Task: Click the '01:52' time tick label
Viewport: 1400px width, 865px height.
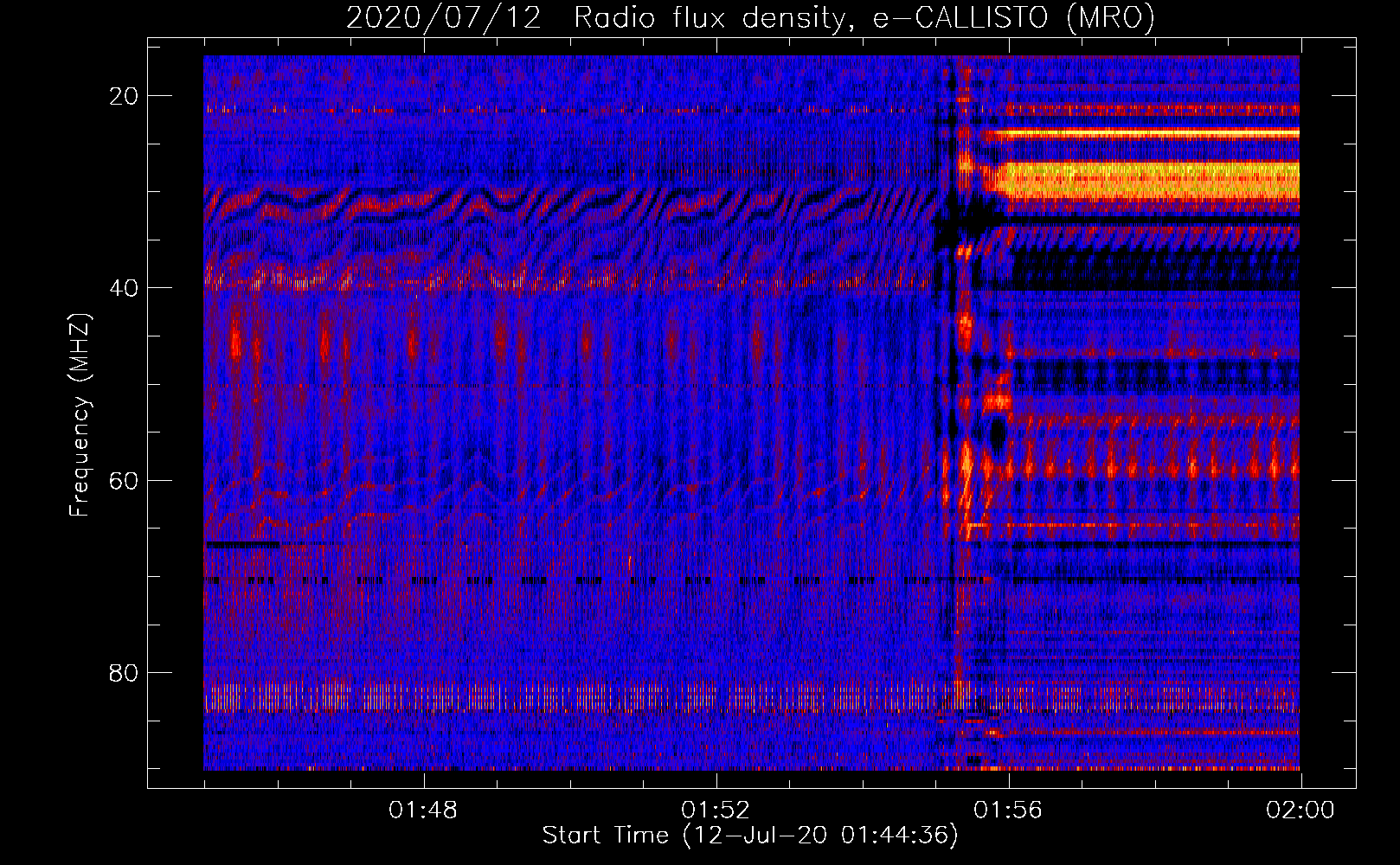Action: coord(716,811)
